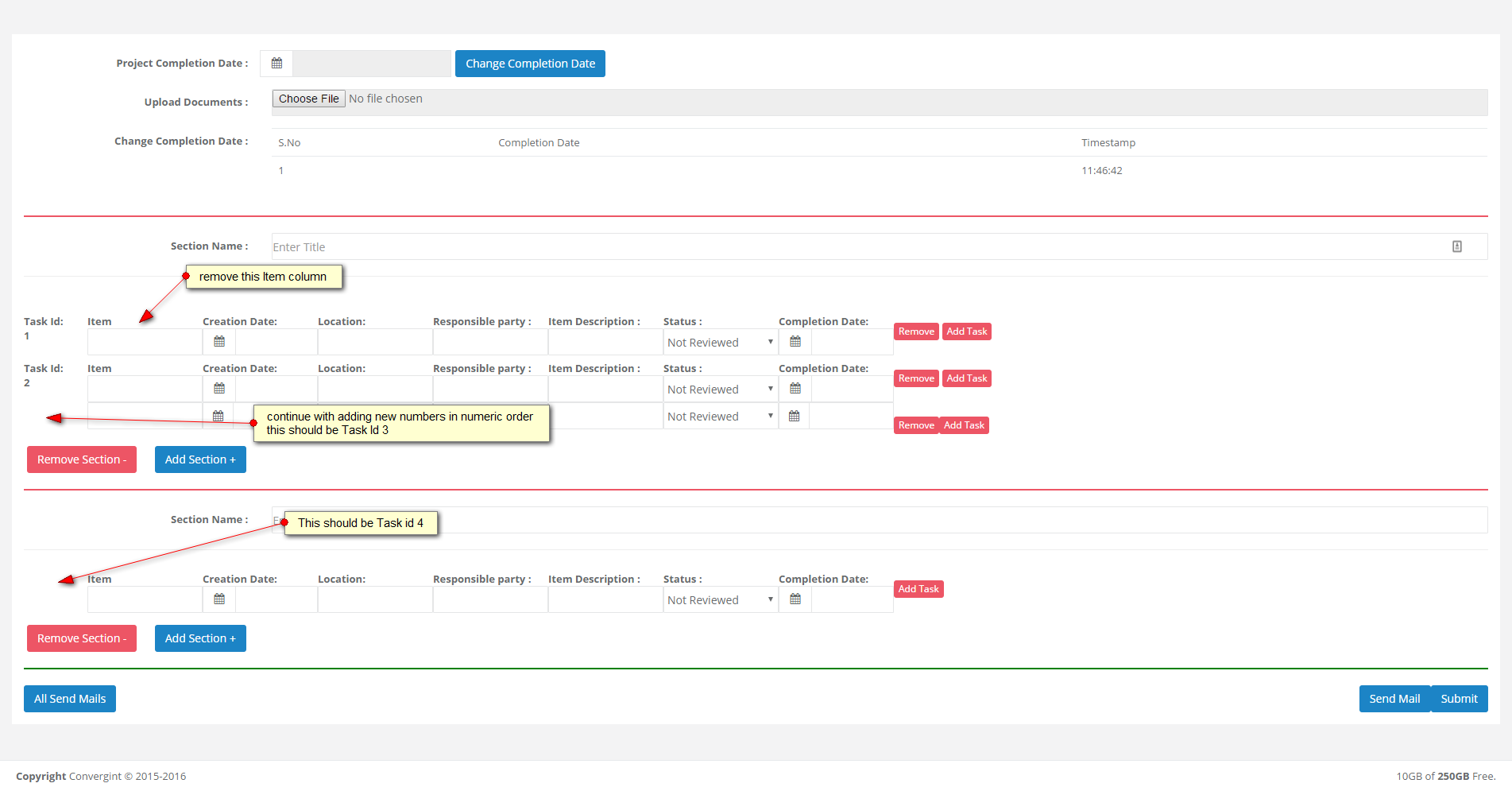Click the first Remove Section button
The image size is (1512, 791).
pos(82,459)
